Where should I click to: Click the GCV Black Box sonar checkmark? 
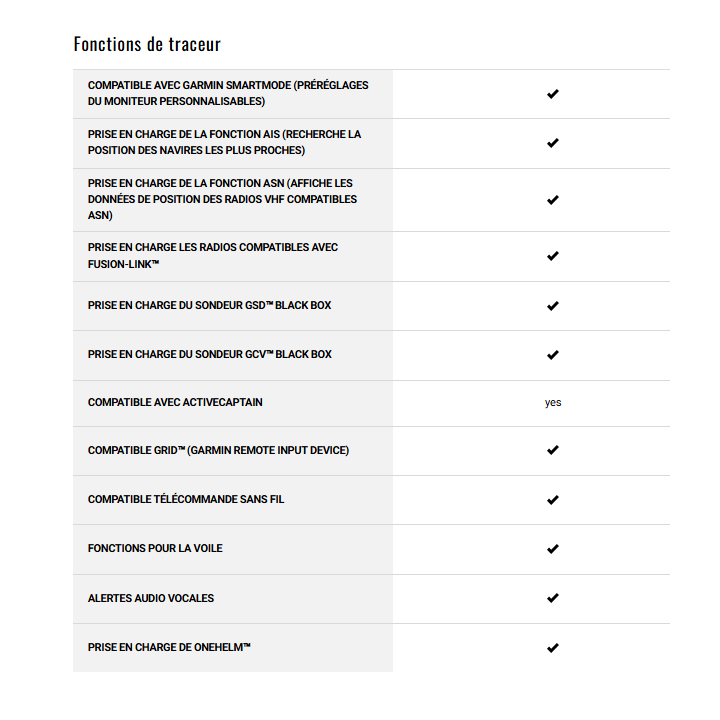point(552,355)
